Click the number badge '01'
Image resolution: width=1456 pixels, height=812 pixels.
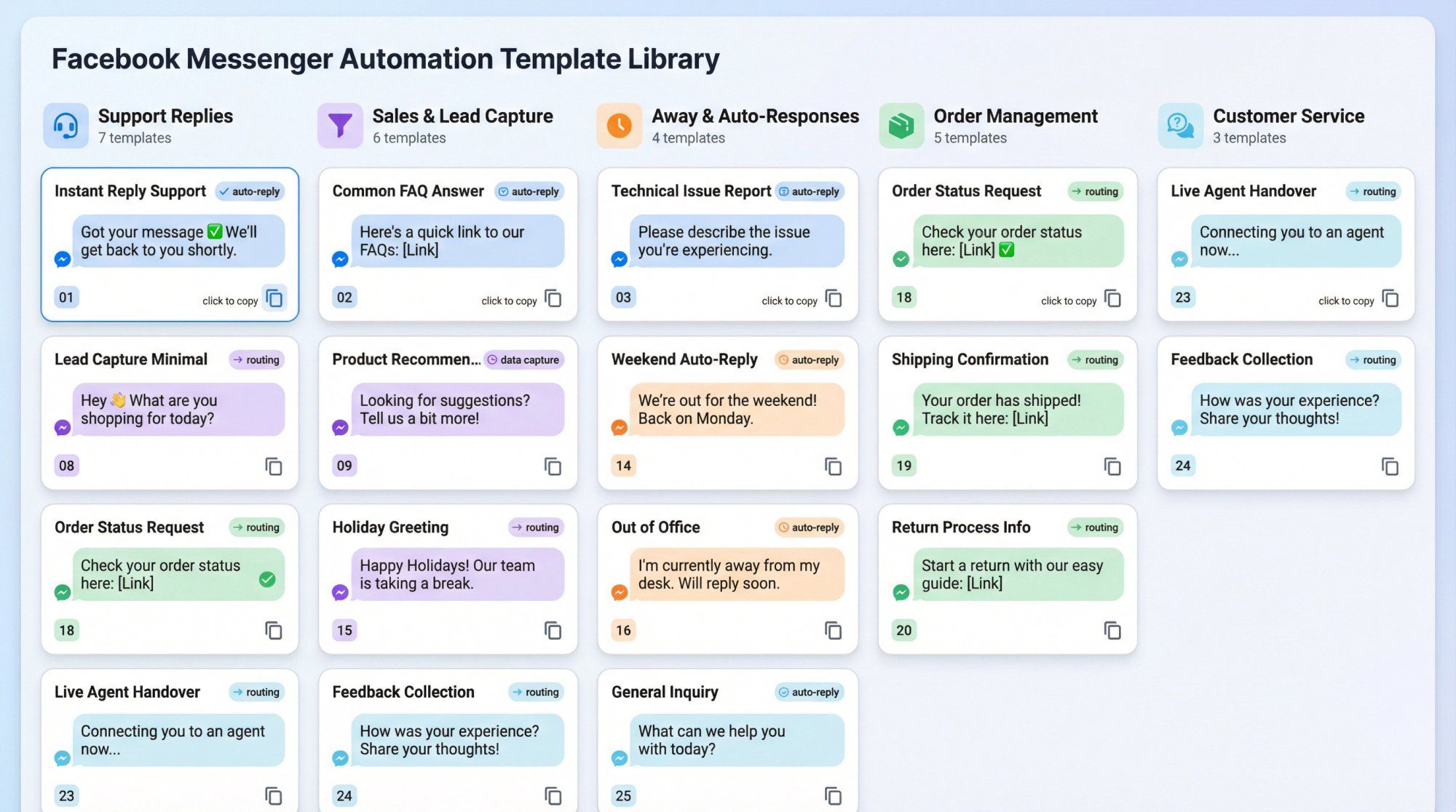(66, 297)
